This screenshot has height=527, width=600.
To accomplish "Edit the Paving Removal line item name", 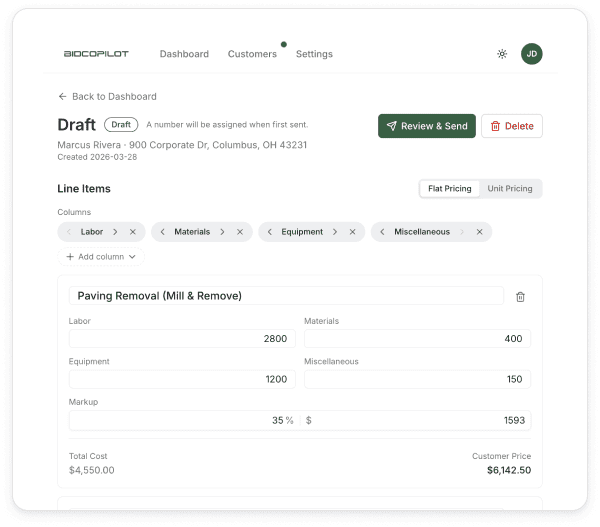I will [x=286, y=296].
